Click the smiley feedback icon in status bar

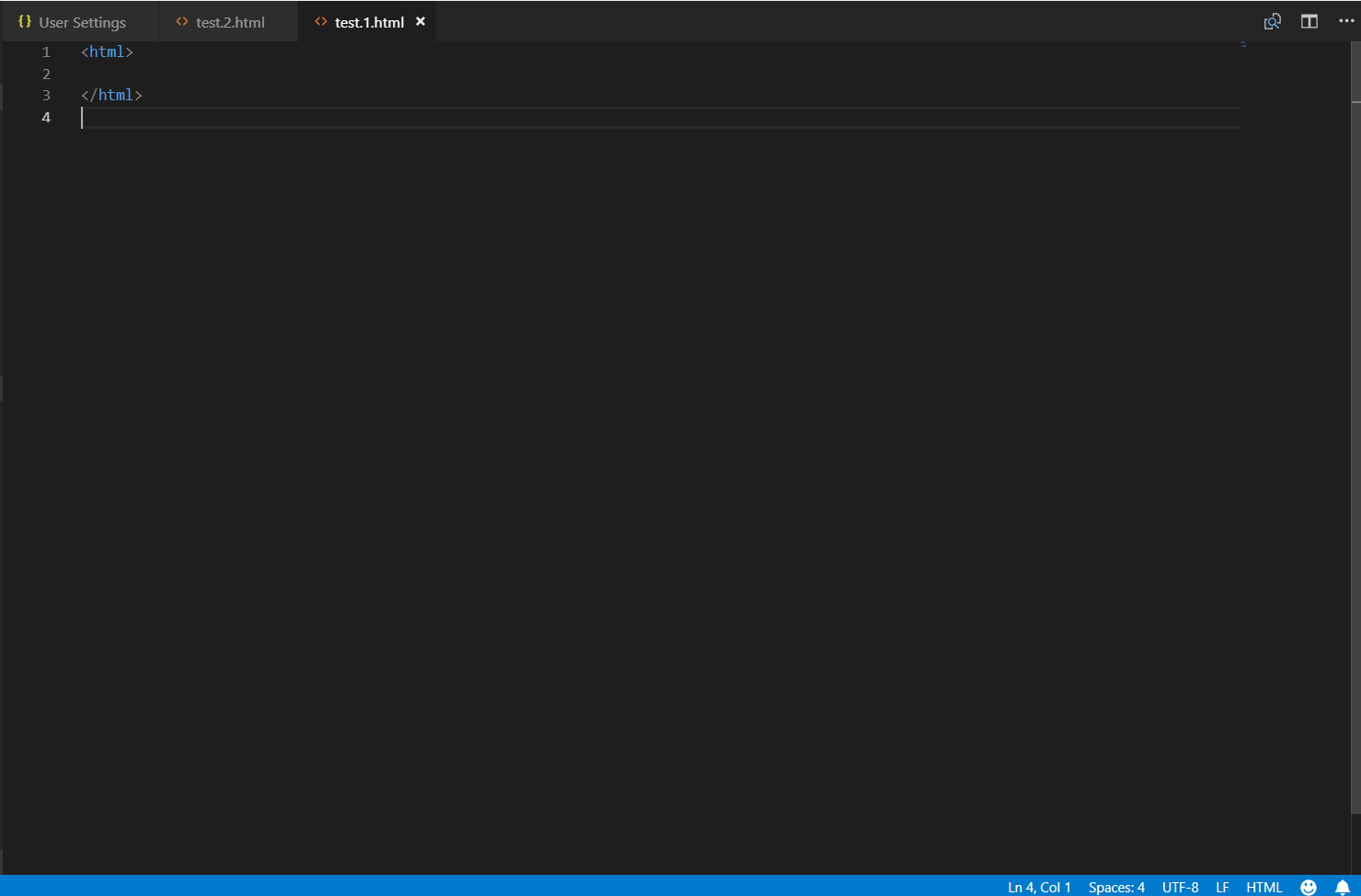(x=1308, y=887)
